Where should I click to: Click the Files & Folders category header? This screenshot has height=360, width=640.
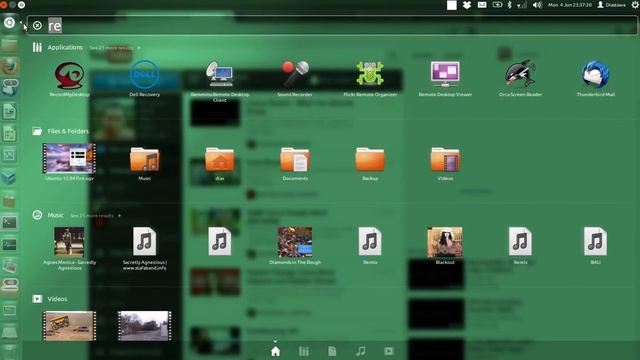click(61, 131)
